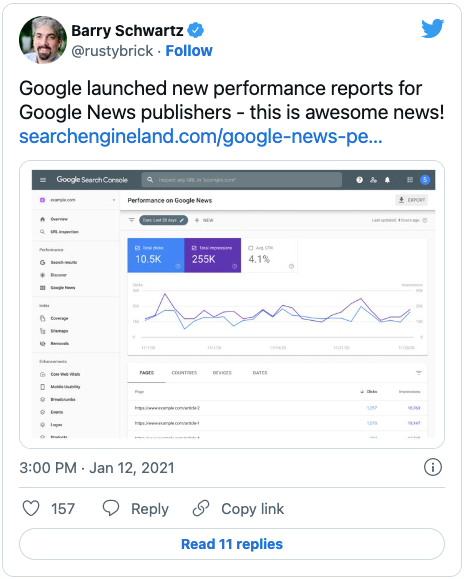Enable the Avg. CTR checkbox
The height and width of the screenshot is (579, 465).
[x=251, y=248]
